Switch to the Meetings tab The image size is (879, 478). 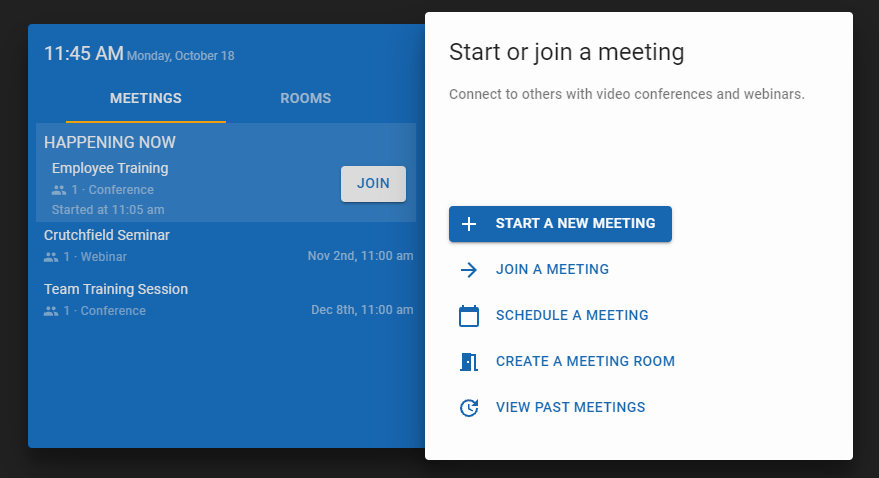tap(146, 99)
